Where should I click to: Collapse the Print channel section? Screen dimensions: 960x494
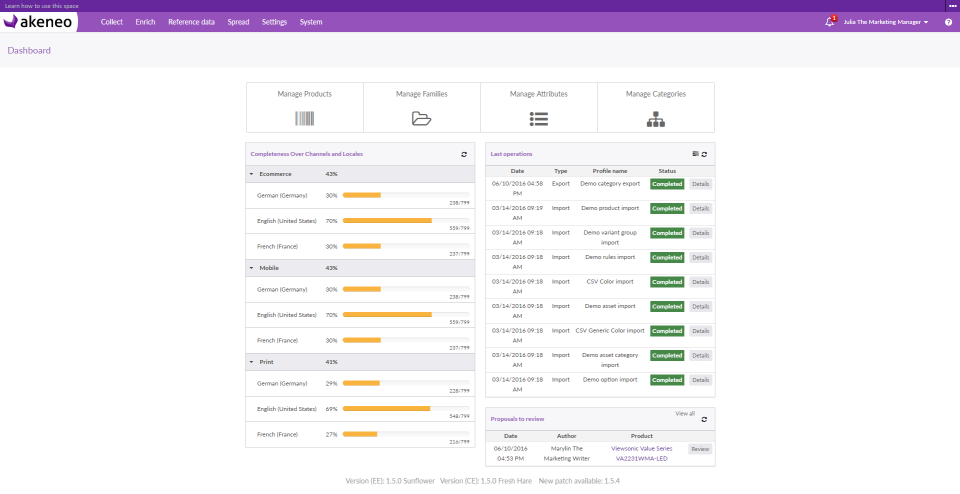252,362
